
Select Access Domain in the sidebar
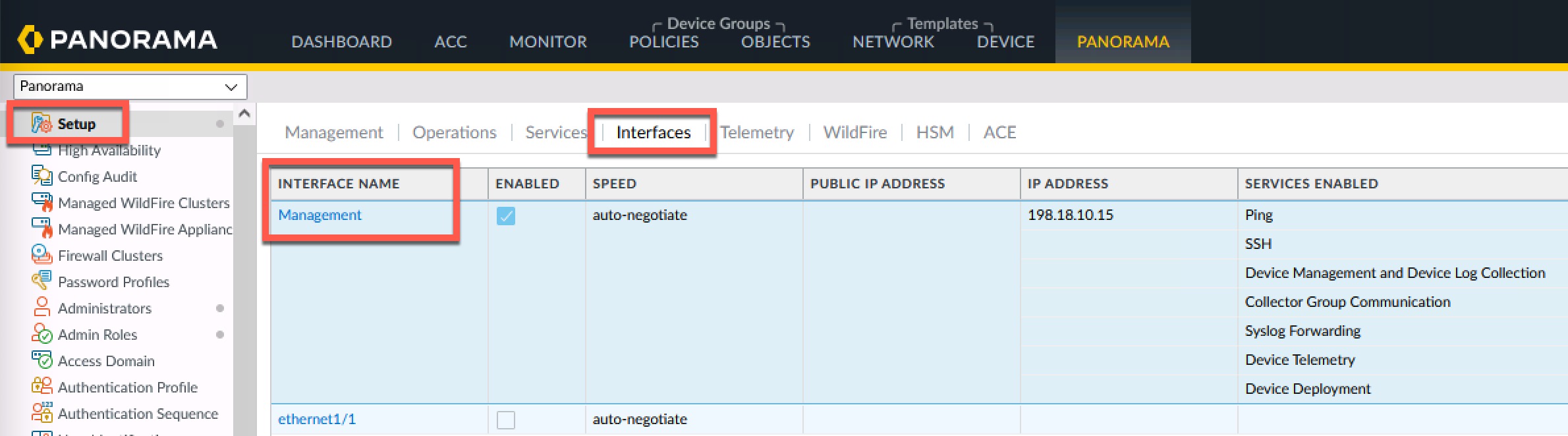[106, 361]
